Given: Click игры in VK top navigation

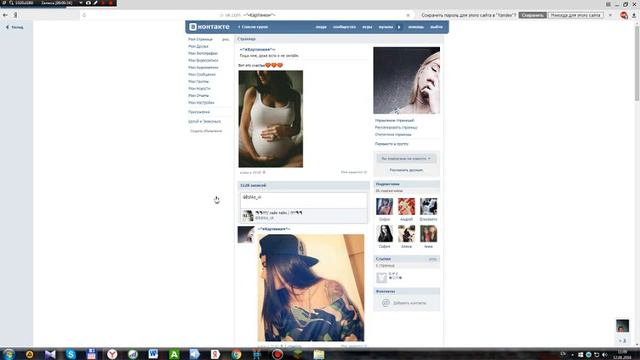Looking at the screenshot, I should (x=367, y=27).
